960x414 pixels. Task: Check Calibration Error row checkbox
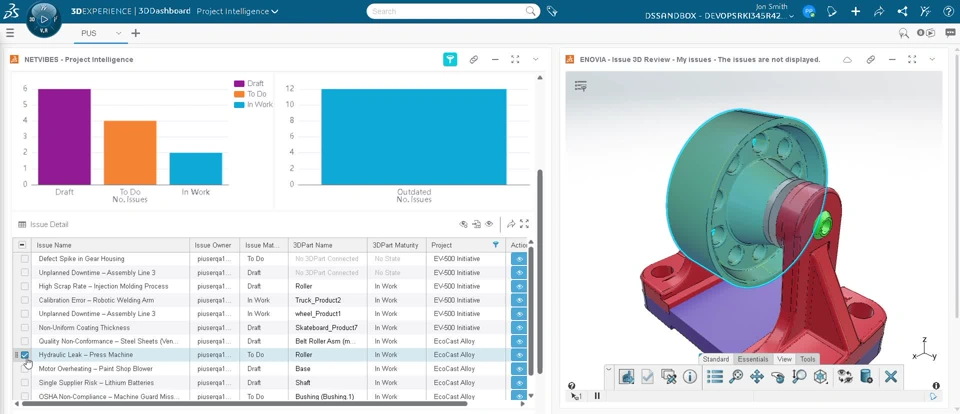pyautogui.click(x=25, y=300)
